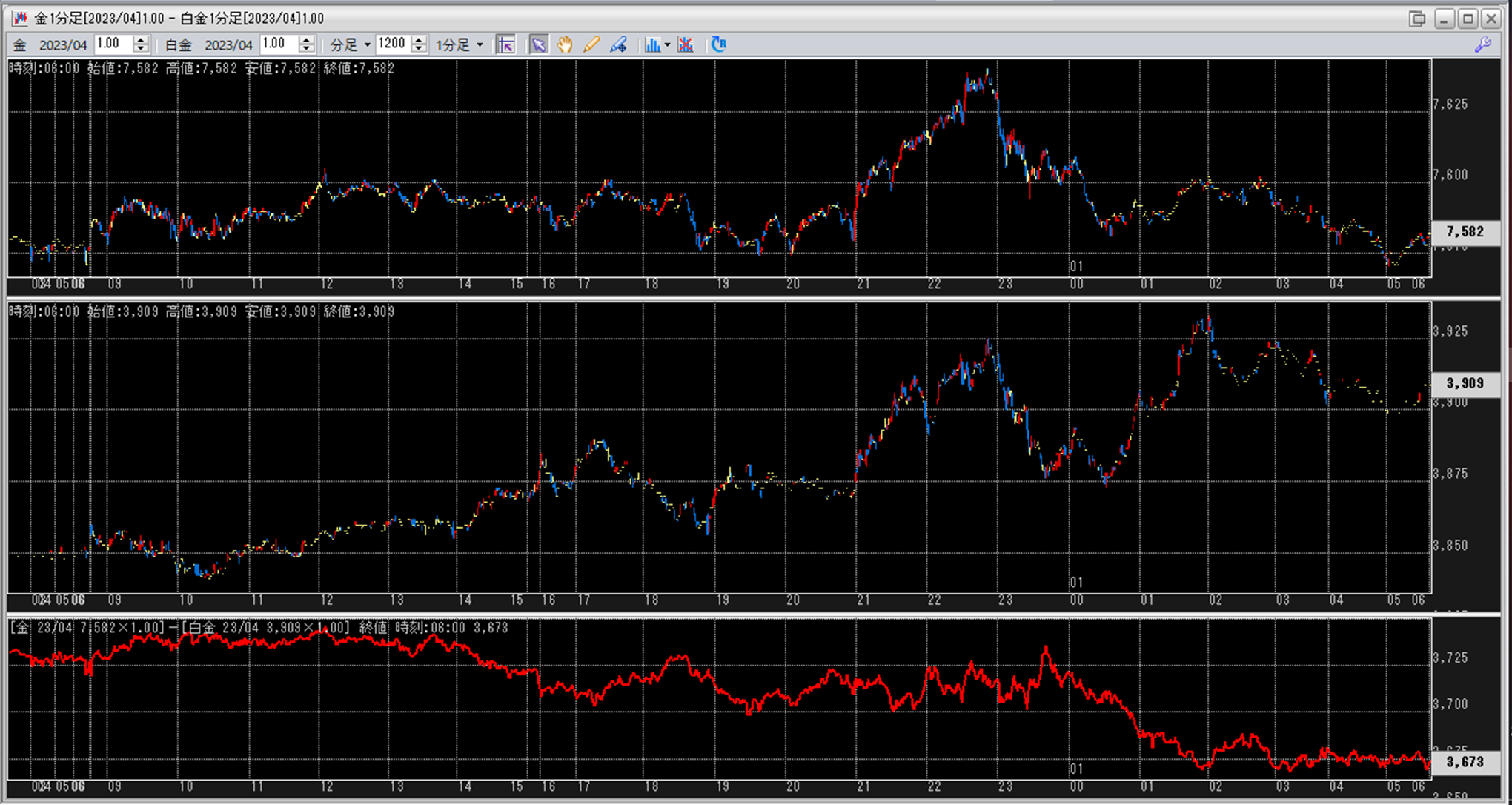The width and height of the screenshot is (1512, 805).
Task: Increase the gold multiplier with up stepper
Action: (x=141, y=40)
